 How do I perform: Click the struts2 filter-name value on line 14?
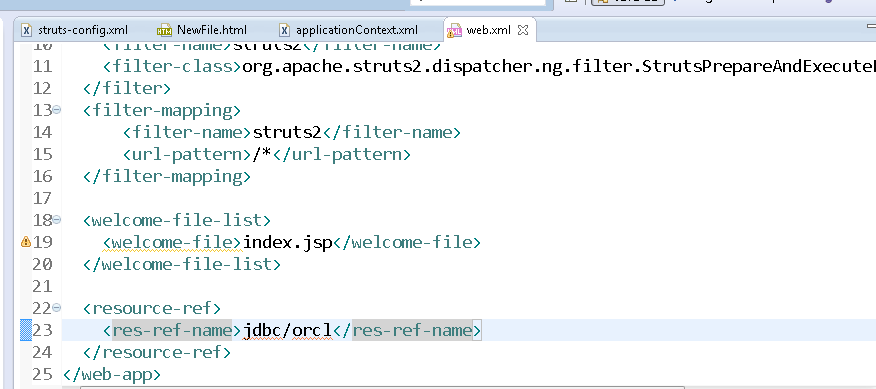click(288, 132)
